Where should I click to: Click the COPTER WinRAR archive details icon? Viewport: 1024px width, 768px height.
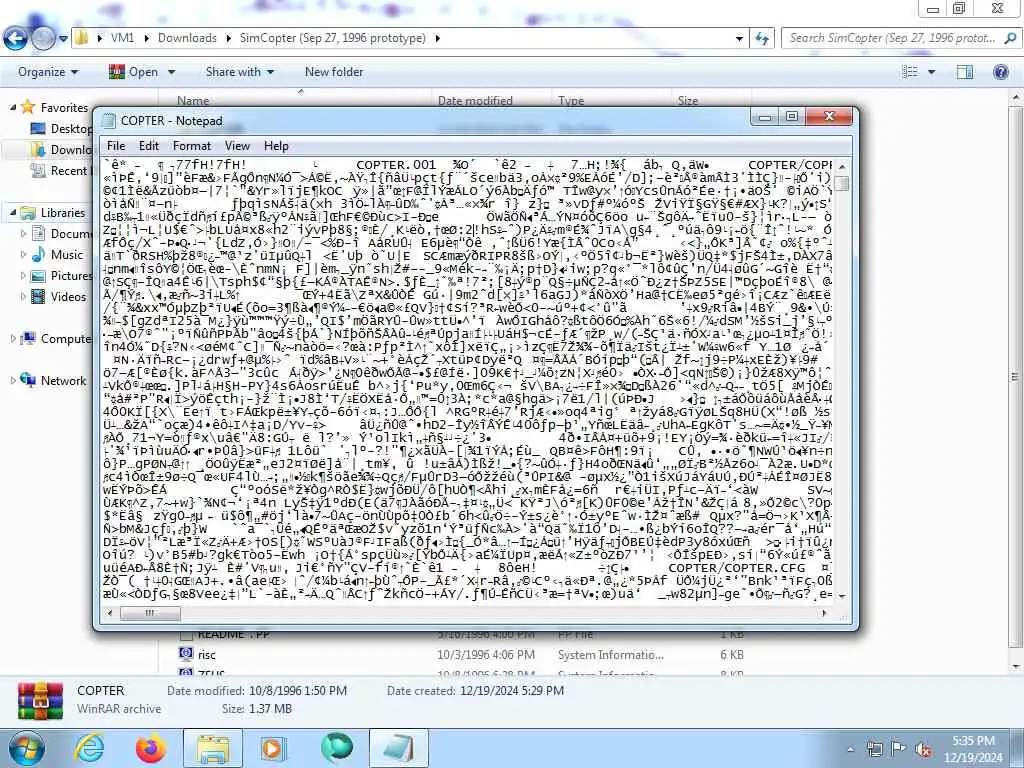(40, 700)
